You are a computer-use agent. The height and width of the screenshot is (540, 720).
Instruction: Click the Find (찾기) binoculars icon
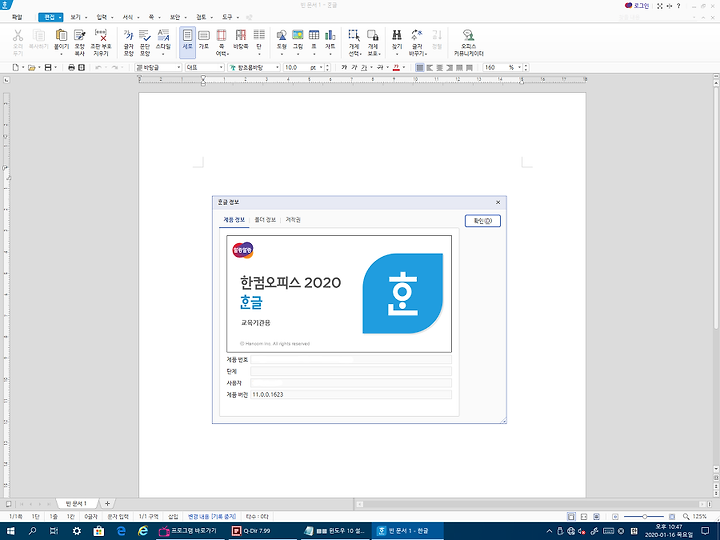(x=397, y=36)
